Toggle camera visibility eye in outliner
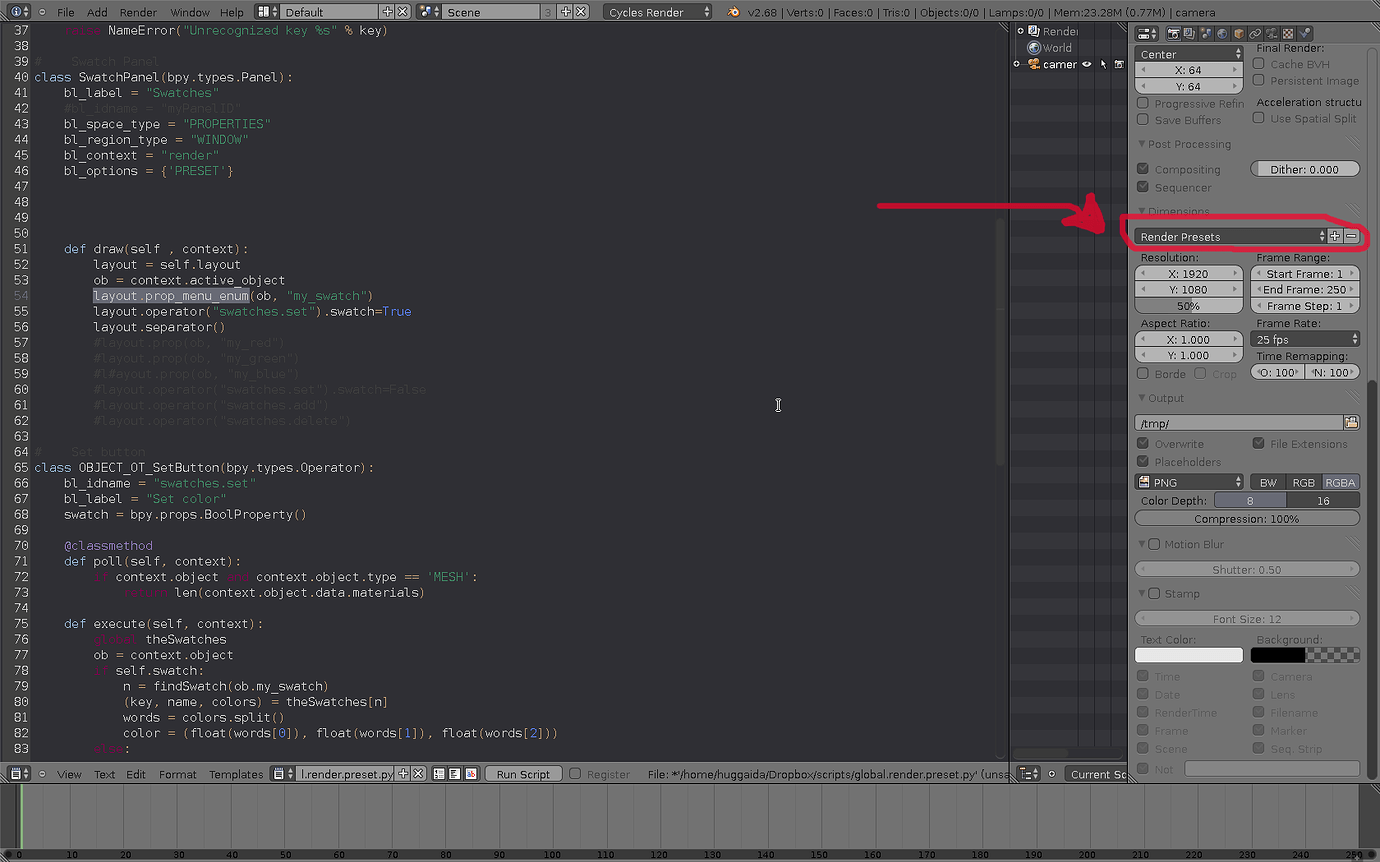This screenshot has height=862, width=1380. pyautogui.click(x=1086, y=64)
